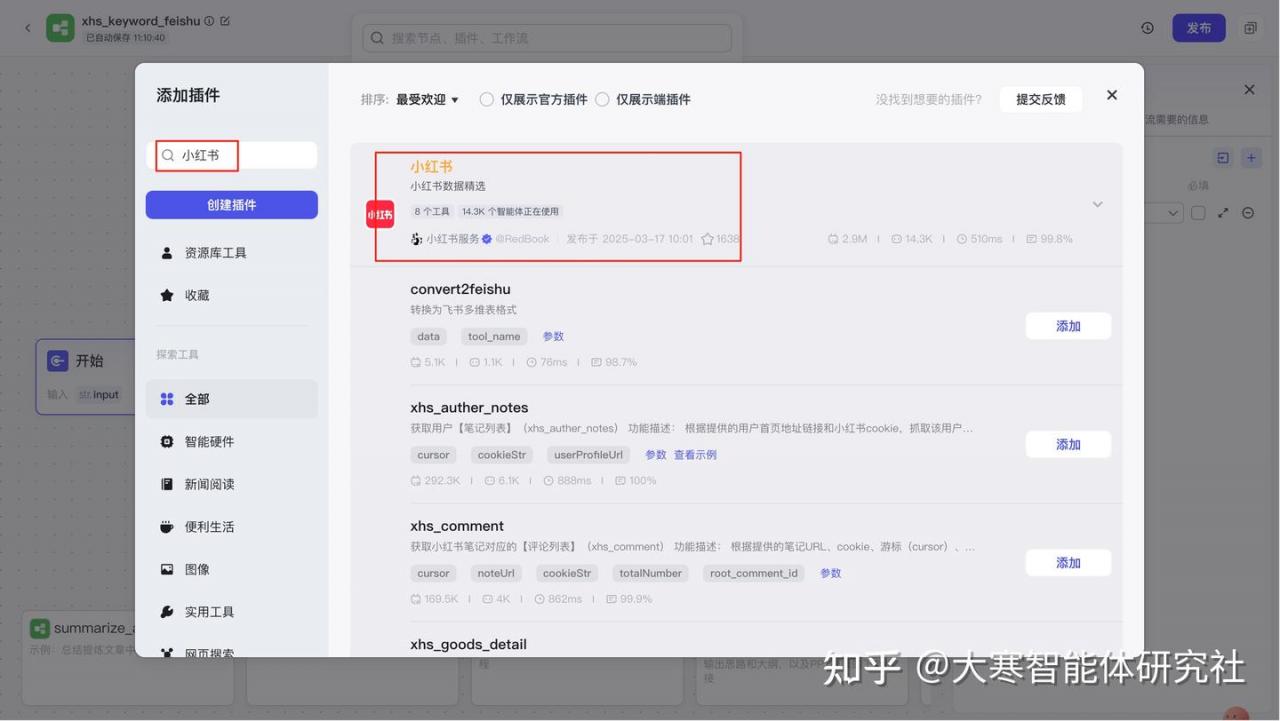Select the 智能硬件 category
1280x721 pixels.
tap(232, 441)
